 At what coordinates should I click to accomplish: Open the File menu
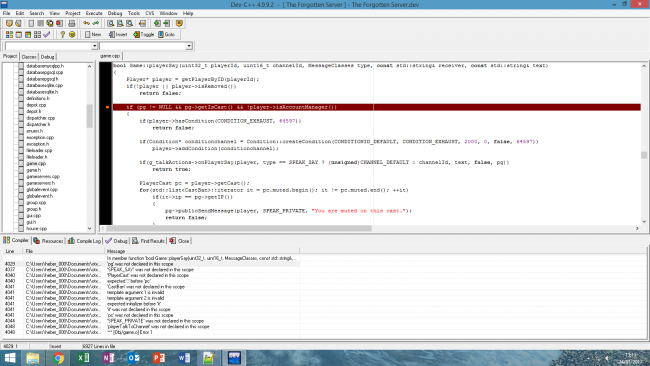pos(7,13)
